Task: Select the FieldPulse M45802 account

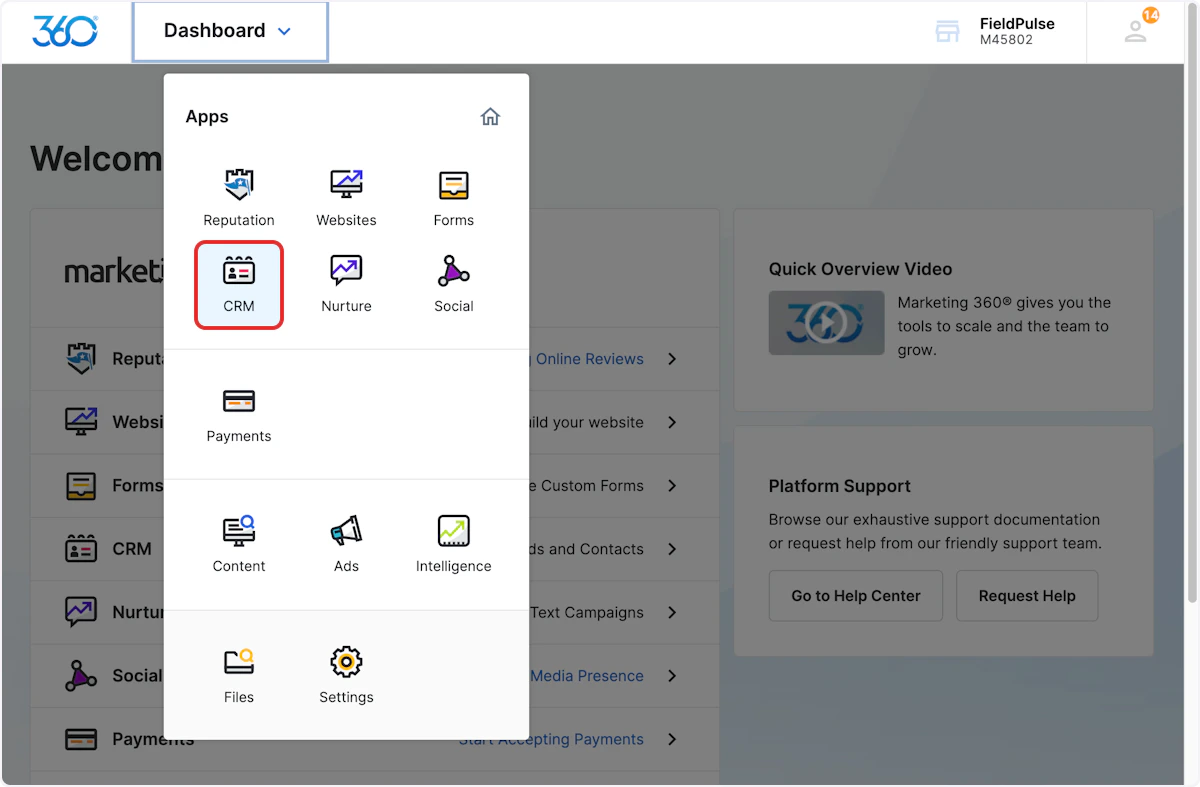Action: 1017,31
